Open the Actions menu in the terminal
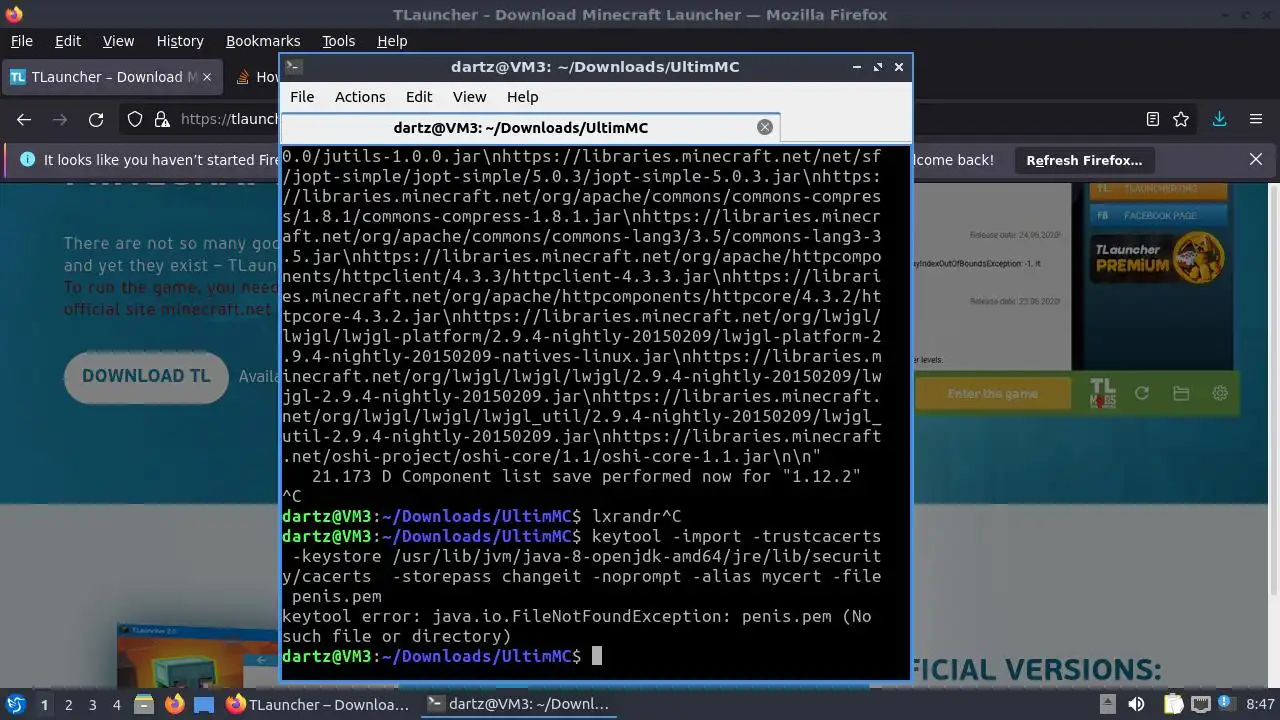1280x720 pixels. 360,97
